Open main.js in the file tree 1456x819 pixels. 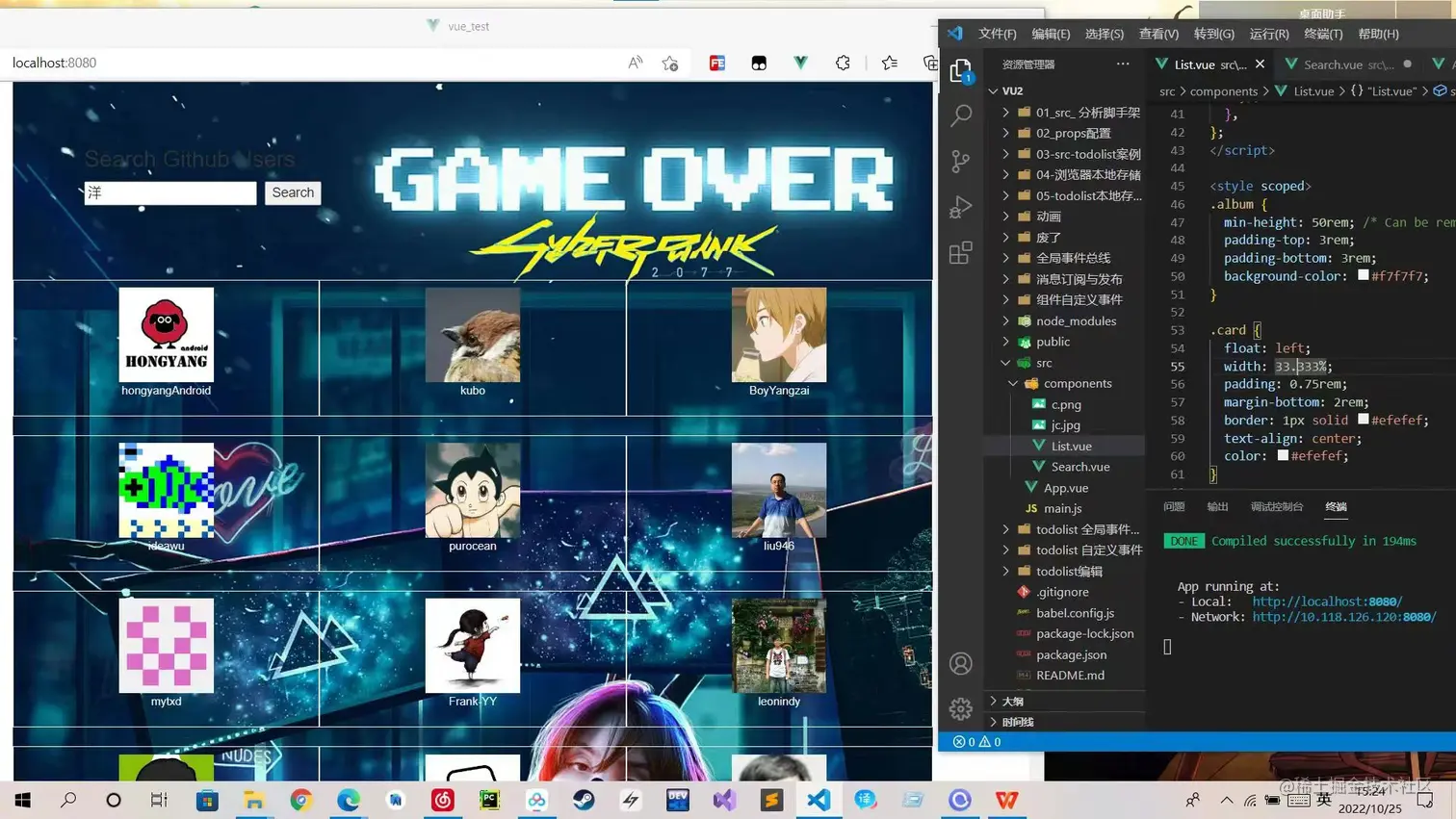pyautogui.click(x=1062, y=508)
